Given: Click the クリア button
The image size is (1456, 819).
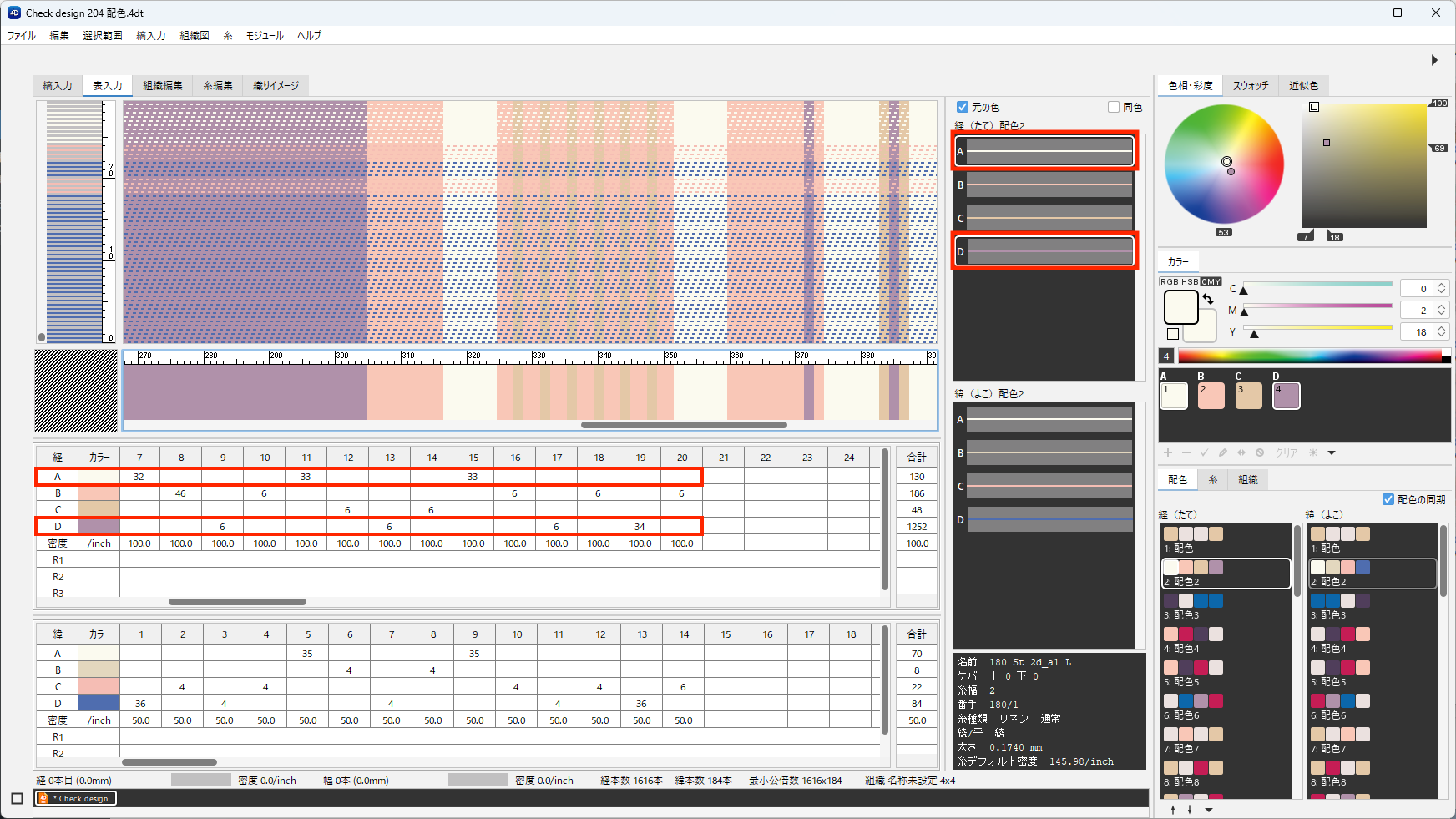Looking at the screenshot, I should click(x=1287, y=452).
